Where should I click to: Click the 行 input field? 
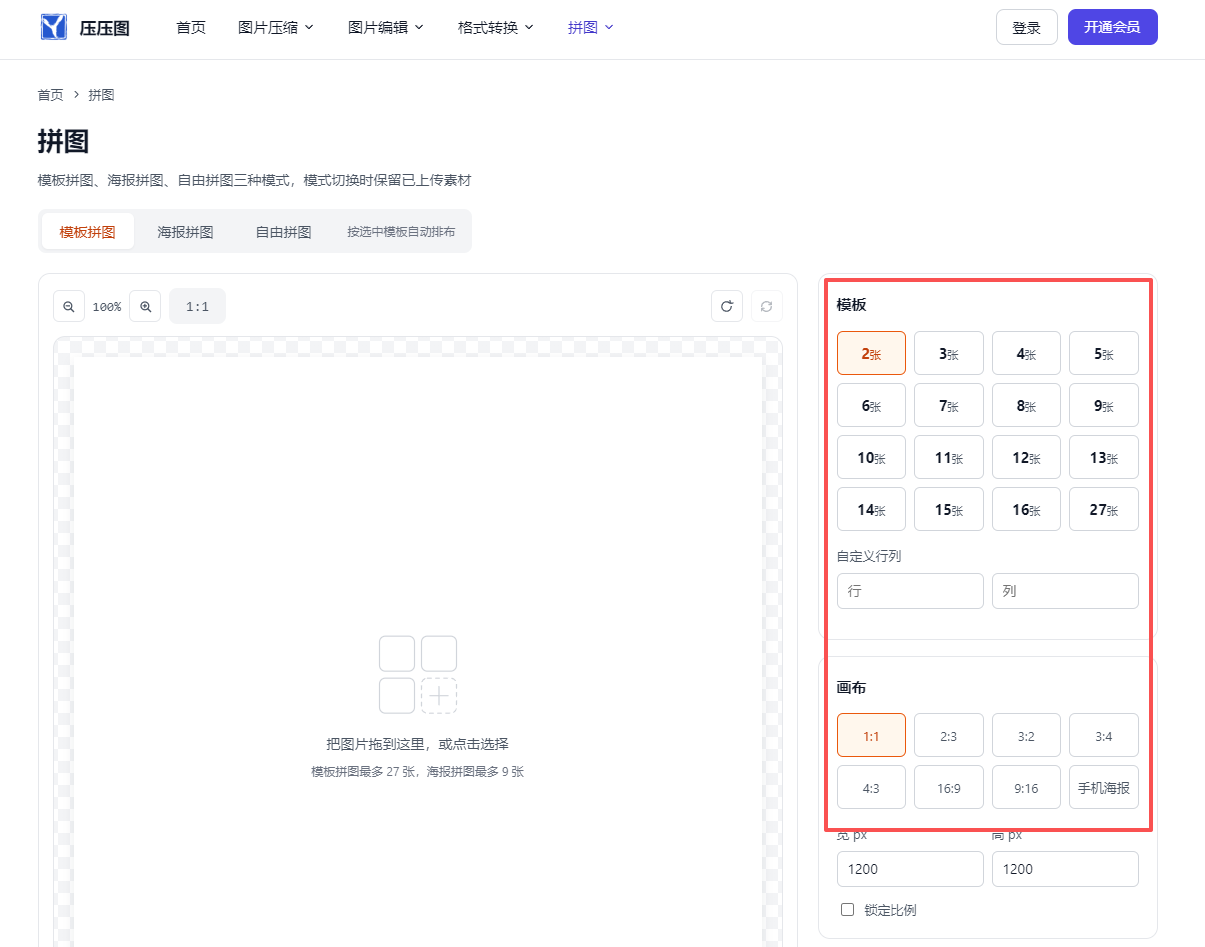tap(910, 591)
